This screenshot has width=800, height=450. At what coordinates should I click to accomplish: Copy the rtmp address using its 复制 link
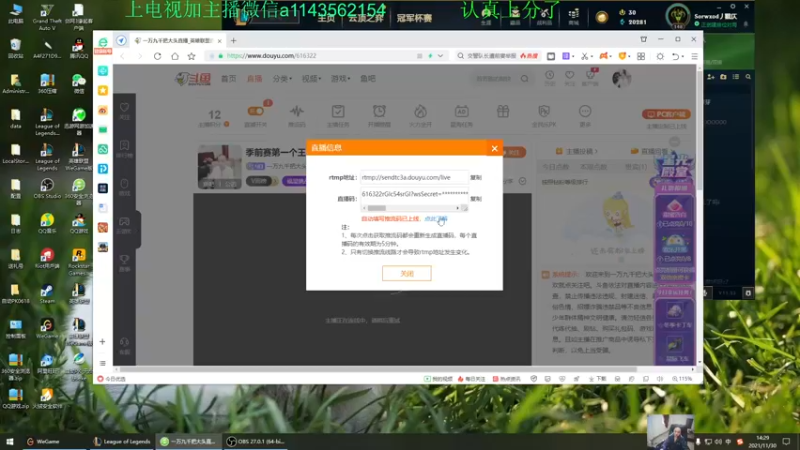[x=476, y=178]
